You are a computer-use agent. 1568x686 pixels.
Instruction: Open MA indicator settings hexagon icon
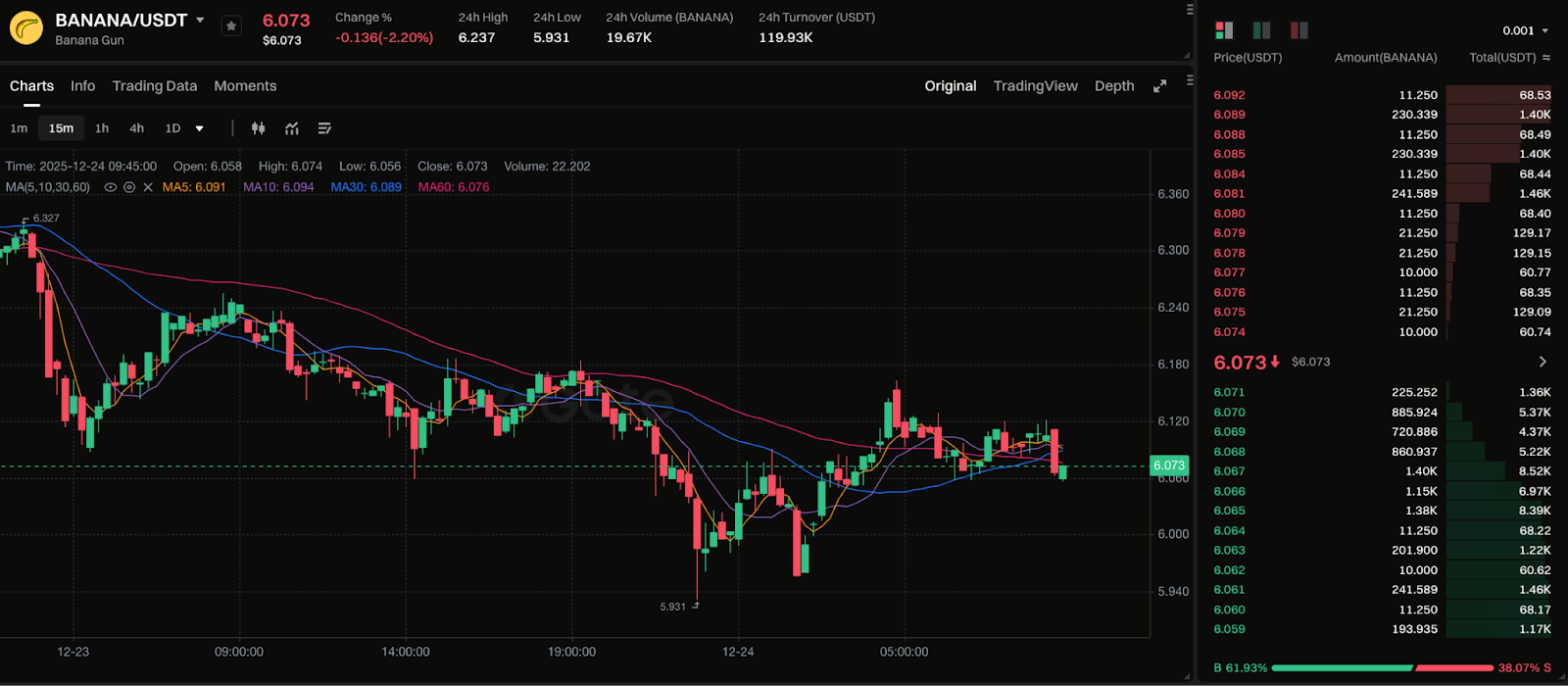[129, 187]
